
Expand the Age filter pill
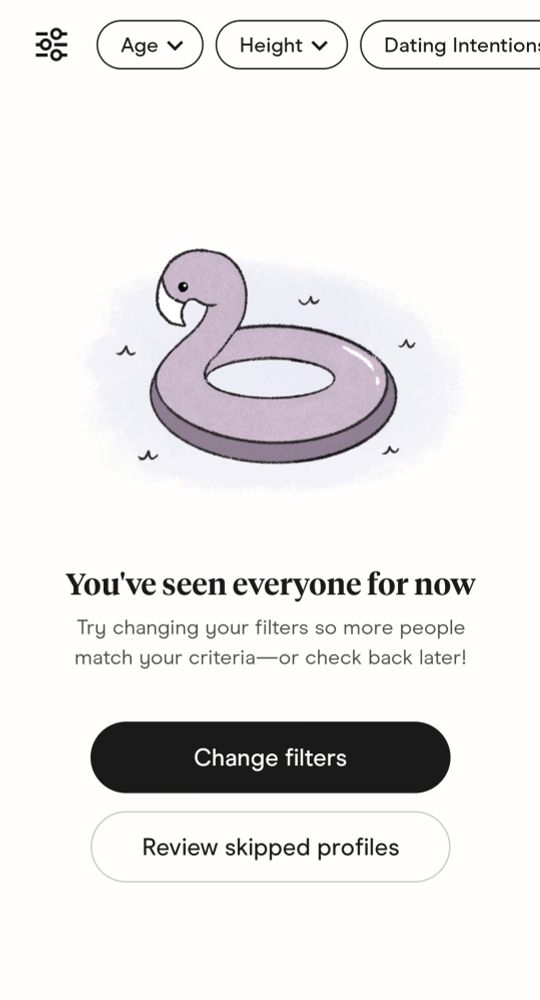pos(150,45)
